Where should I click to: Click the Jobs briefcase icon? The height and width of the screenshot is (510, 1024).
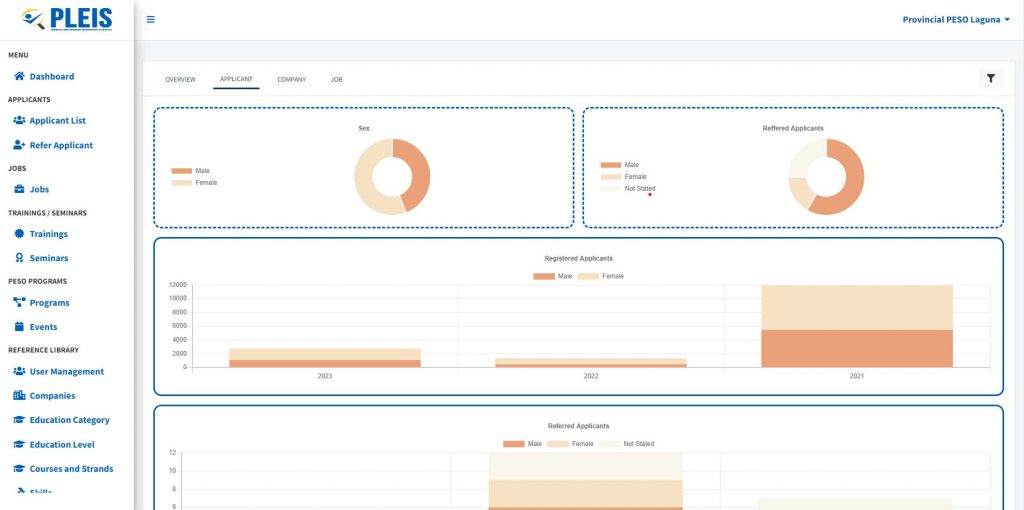point(19,189)
